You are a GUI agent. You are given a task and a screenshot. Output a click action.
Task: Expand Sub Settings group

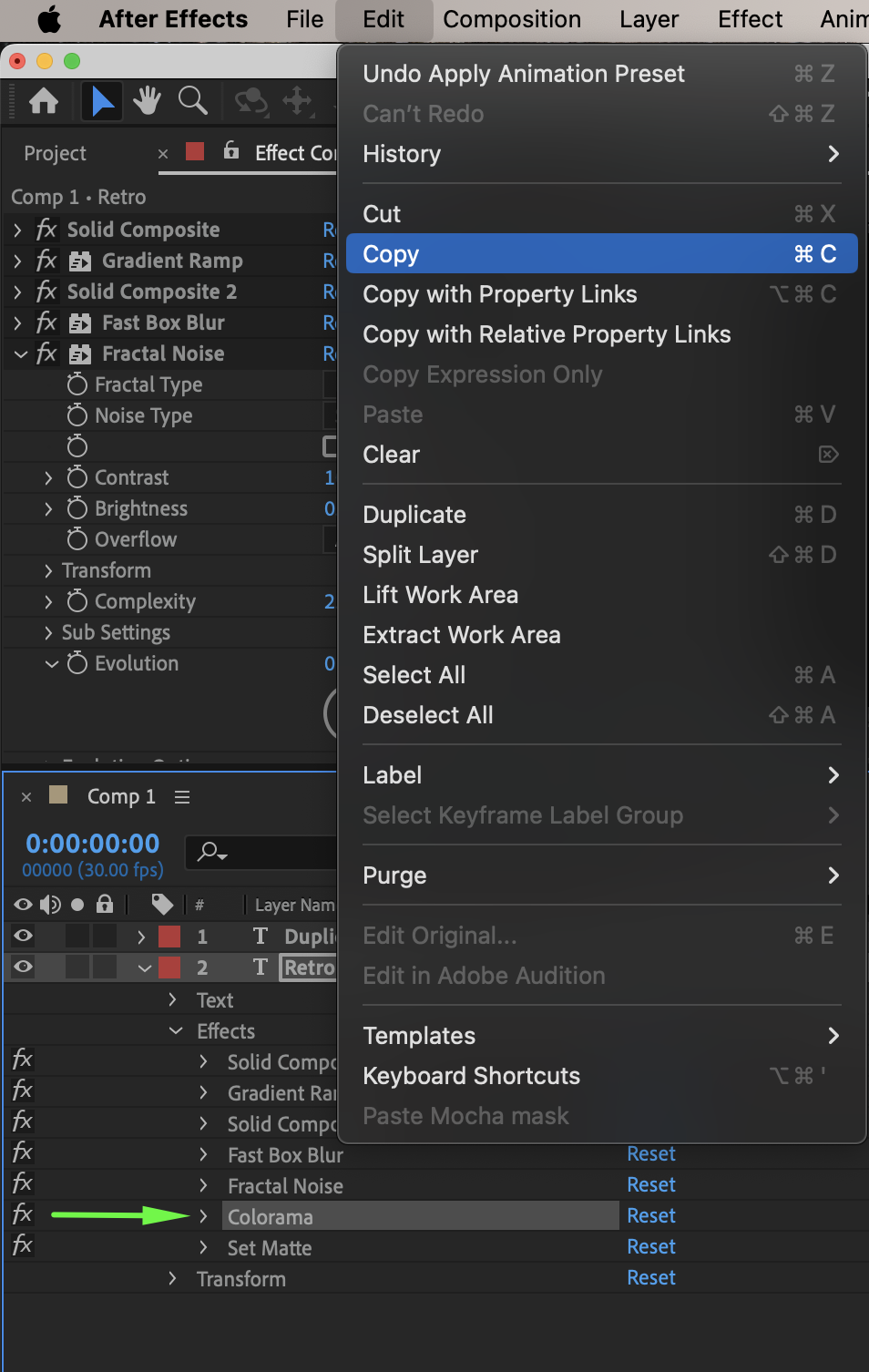pyautogui.click(x=48, y=632)
